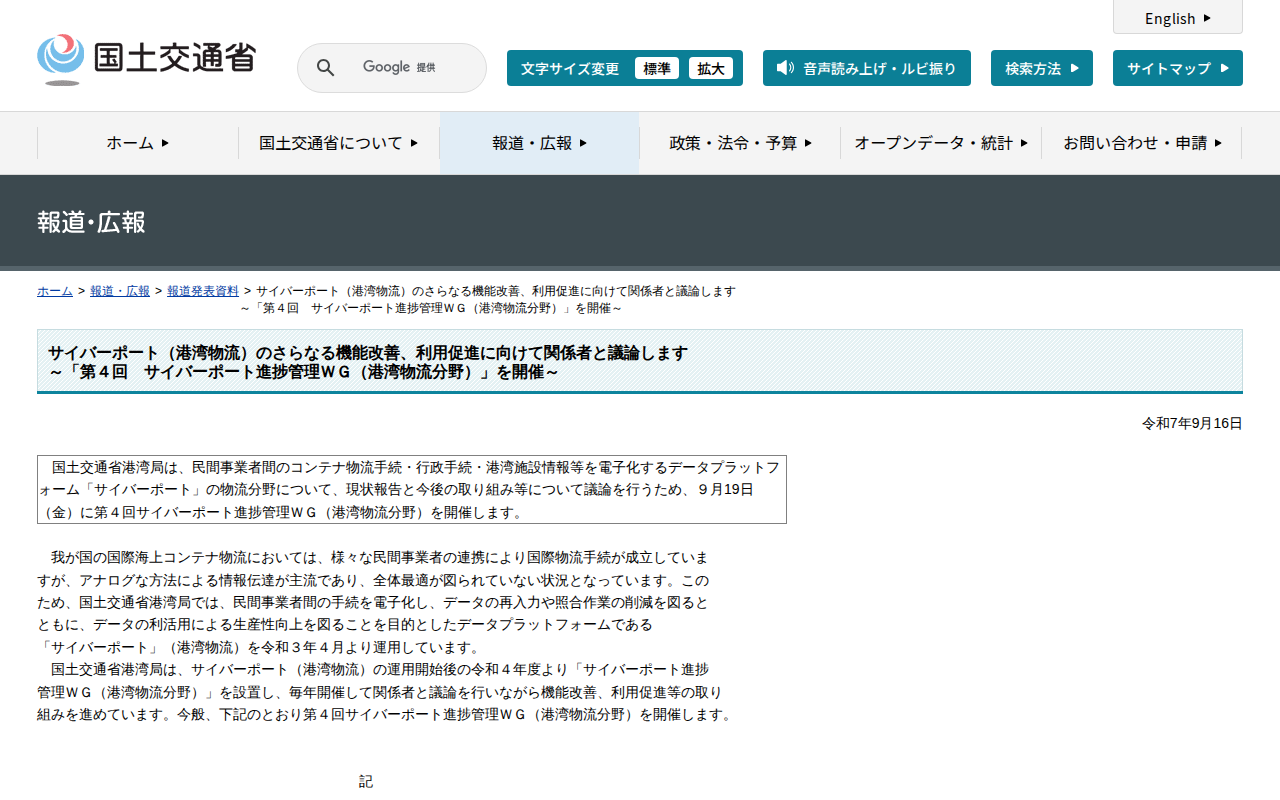Click the search magnifier icon
Screen dimensions: 1280x800
click(325, 68)
